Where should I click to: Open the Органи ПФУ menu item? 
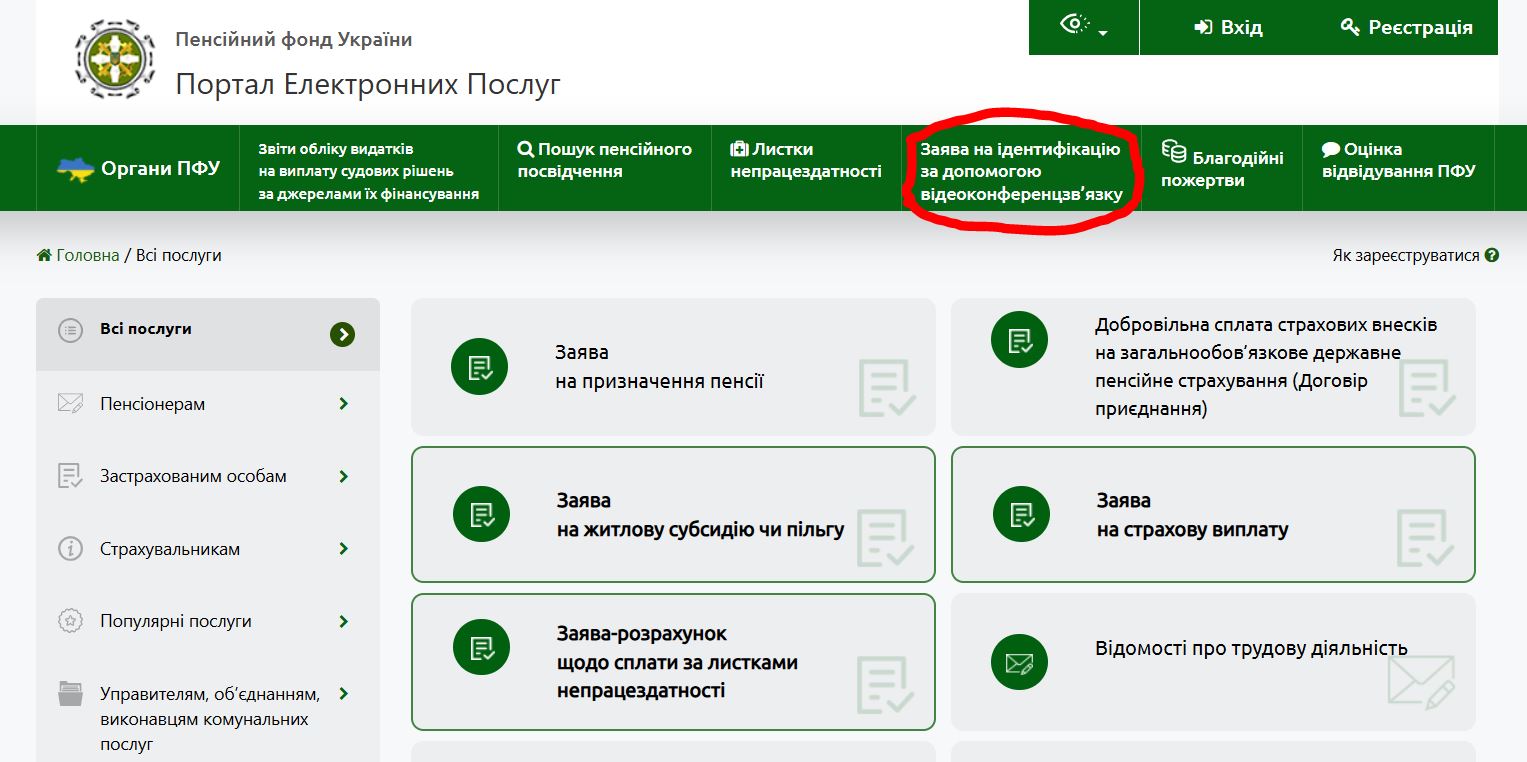[x=138, y=168]
